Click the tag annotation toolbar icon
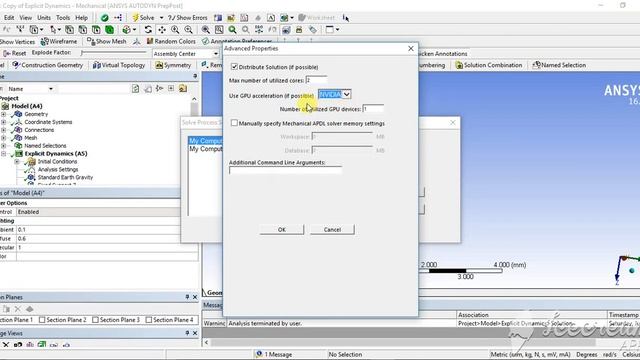The height and width of the screenshot is (360, 640). pyautogui.click(x=313, y=29)
